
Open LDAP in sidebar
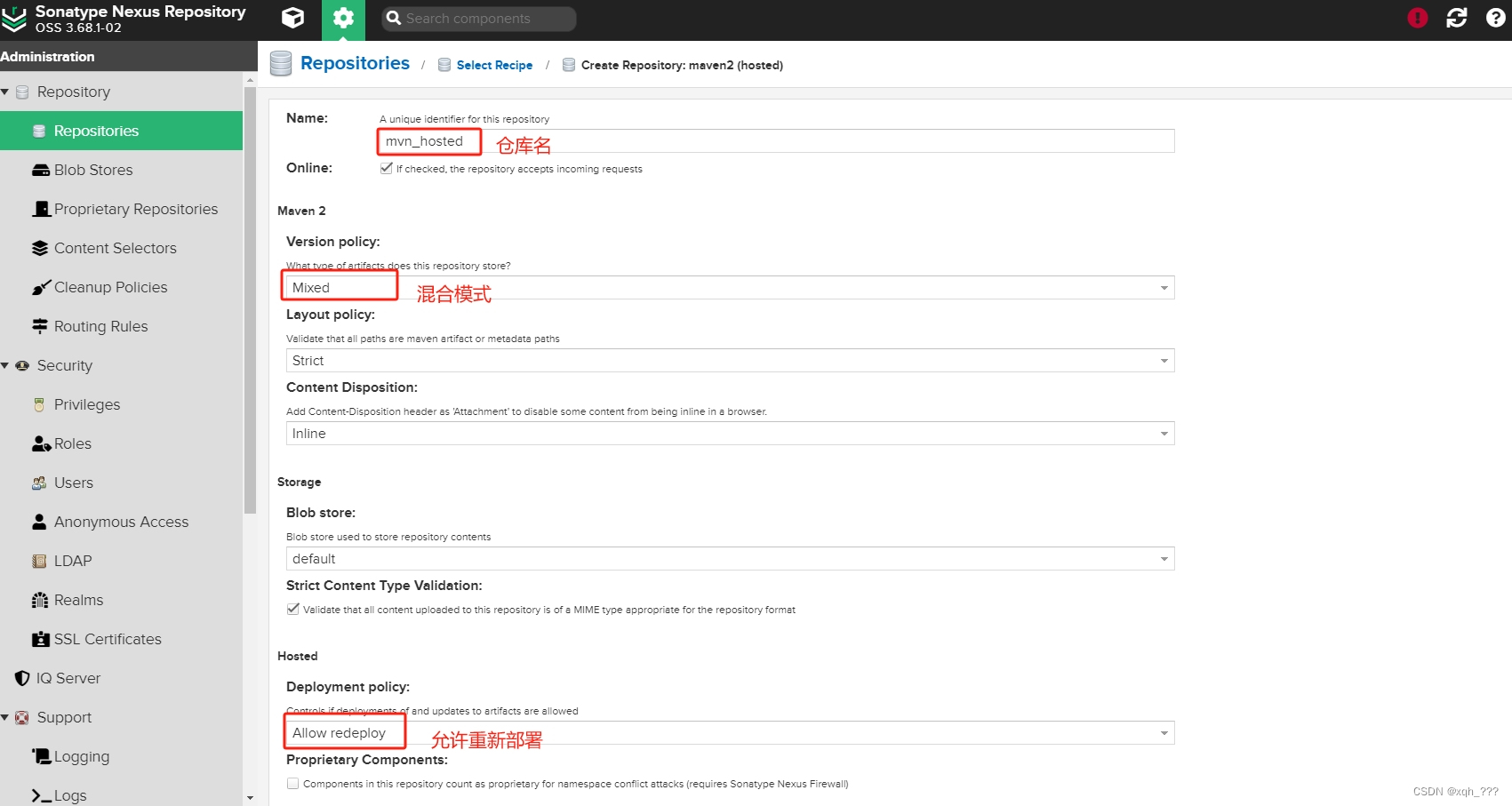click(x=121, y=561)
